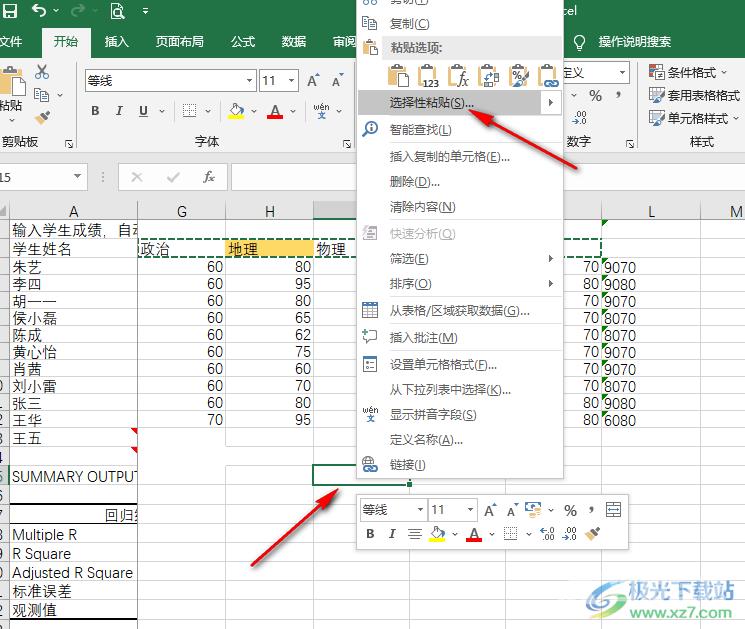Click mini toolbar Decrease Decimal icon
The width and height of the screenshot is (745, 629).
pyautogui.click(x=569, y=534)
